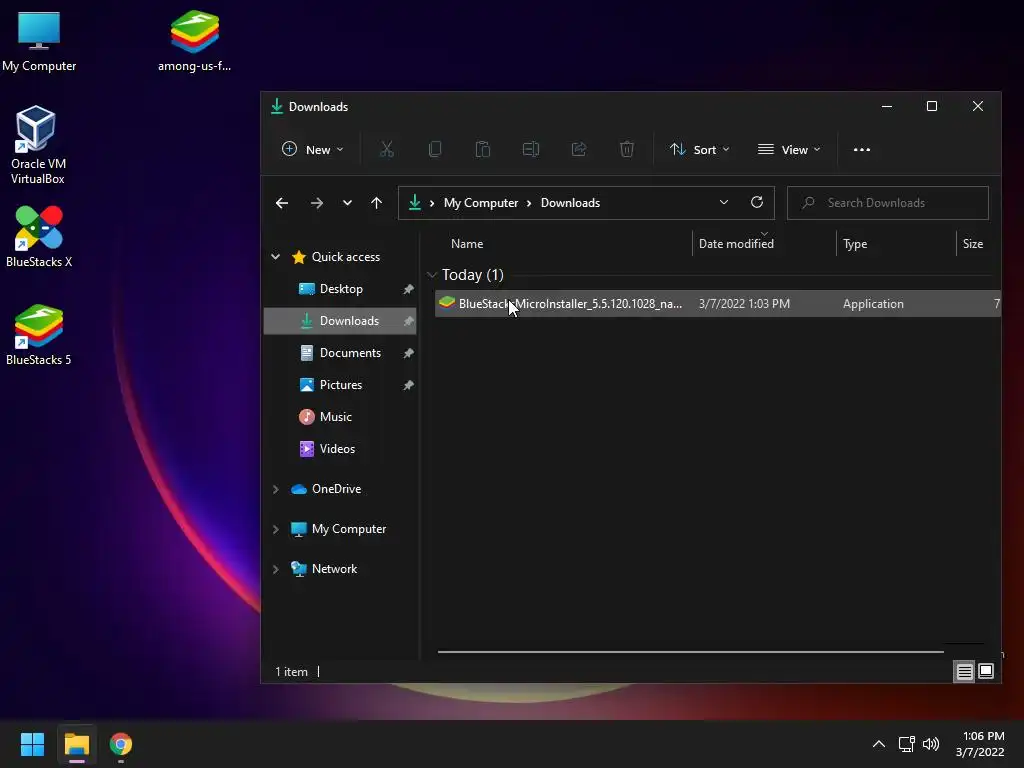Image resolution: width=1024 pixels, height=768 pixels.
Task: Click the Cut scissors icon in toolbar
Action: tap(387, 150)
